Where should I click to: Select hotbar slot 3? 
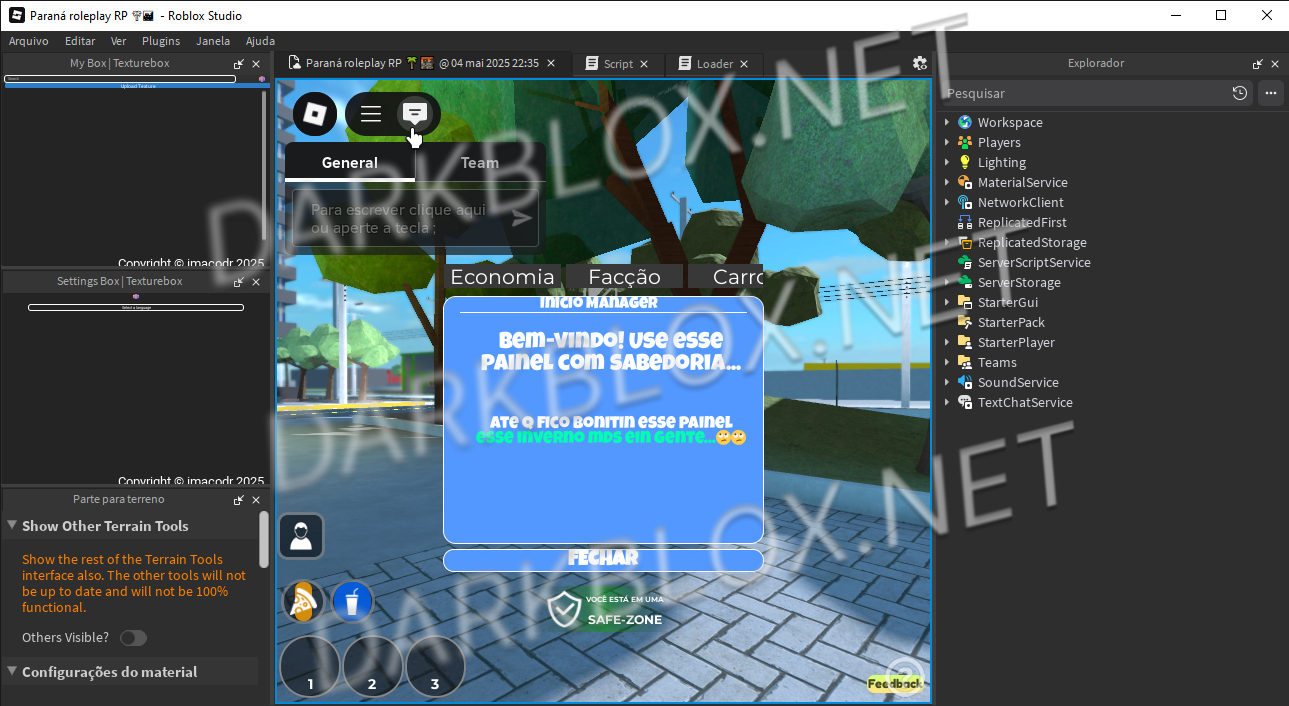(x=435, y=666)
